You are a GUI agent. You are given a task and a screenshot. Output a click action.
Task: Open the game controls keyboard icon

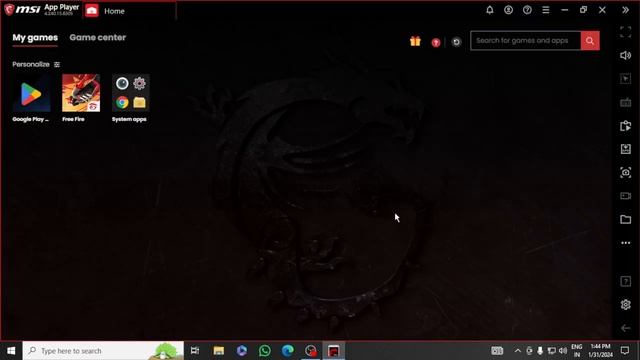tap(625, 102)
